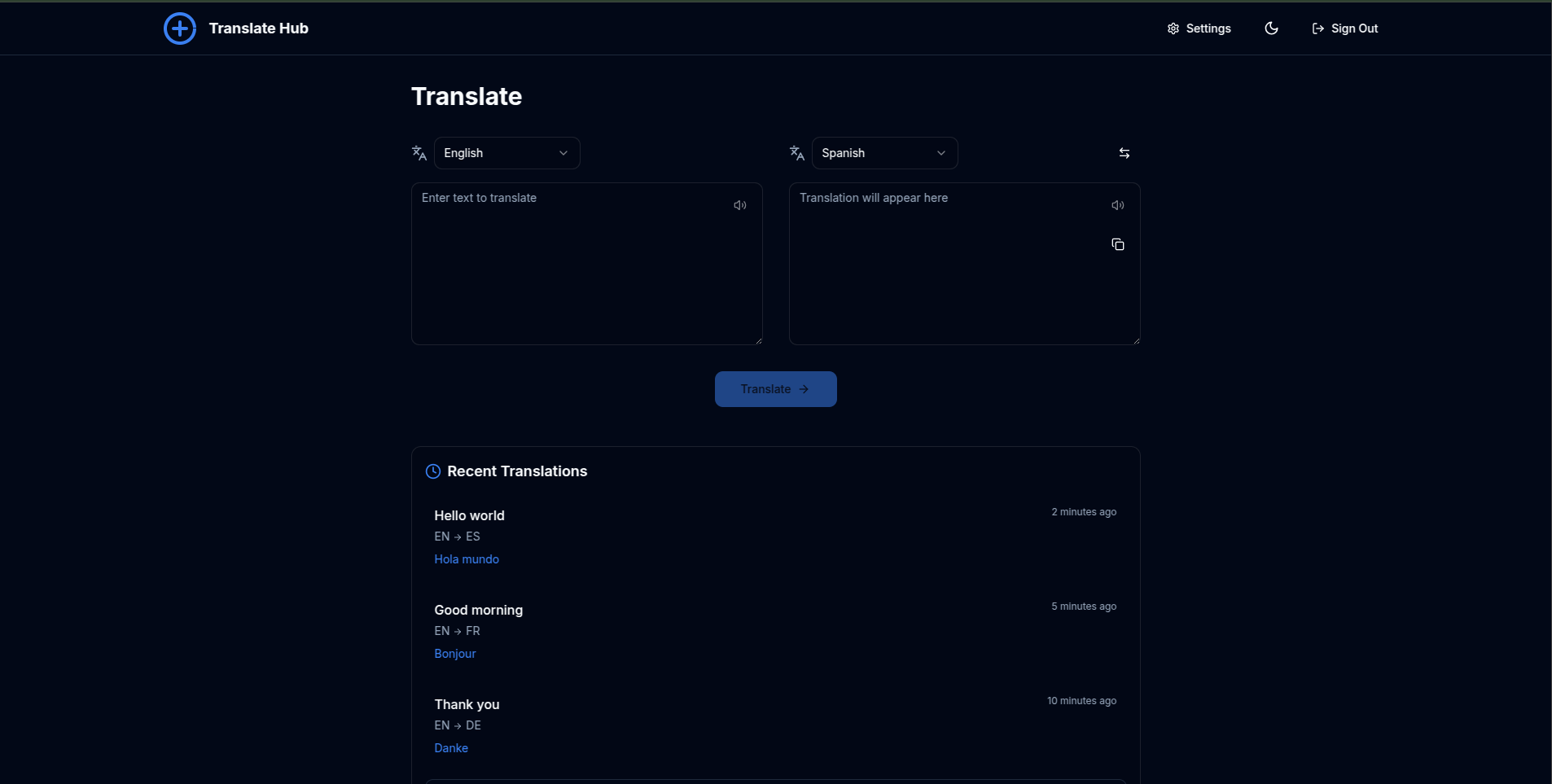The width and height of the screenshot is (1552, 784).
Task: Open the "Hola mundo" translation link
Action: [x=467, y=559]
